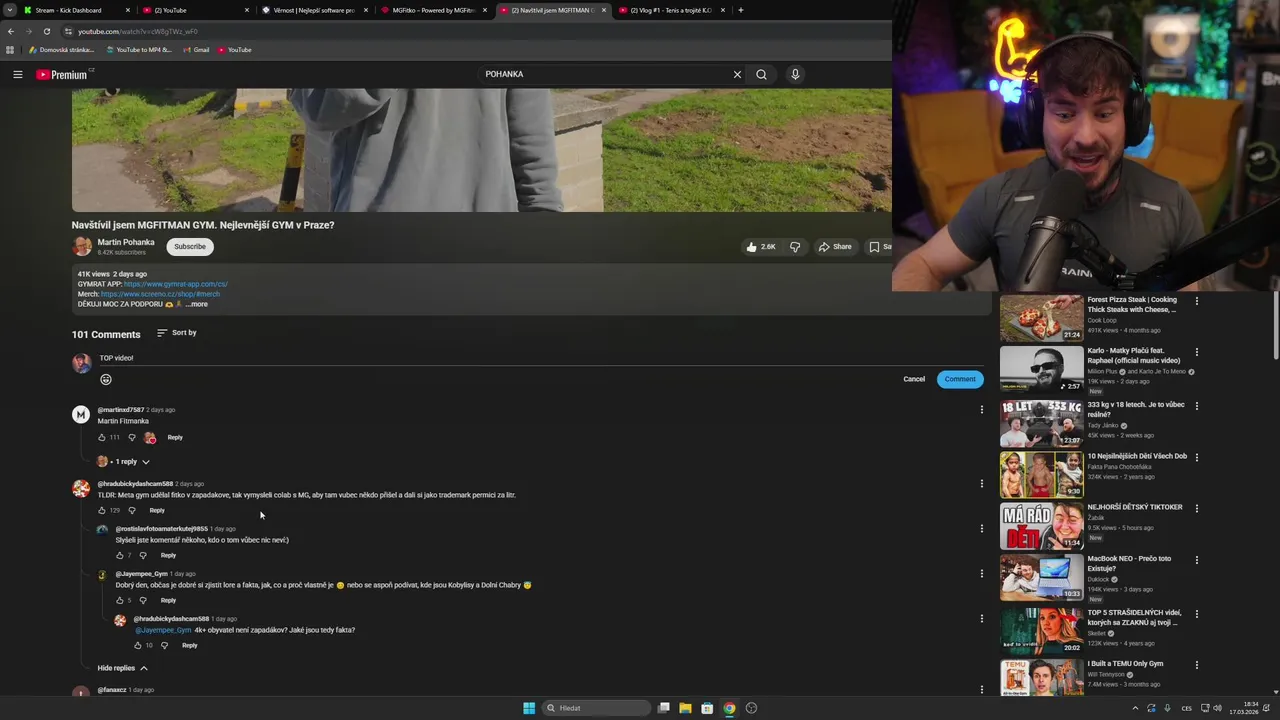
Task: Open options for the TLDR comment
Action: [x=981, y=483]
